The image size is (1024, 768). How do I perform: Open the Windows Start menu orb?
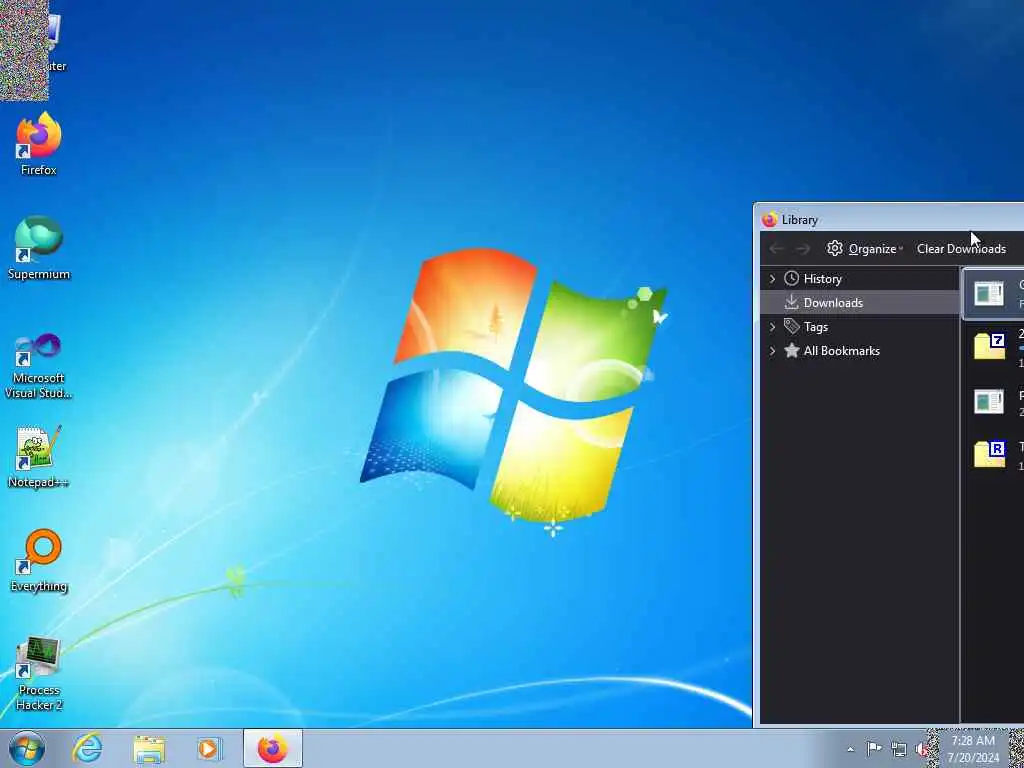coord(27,748)
